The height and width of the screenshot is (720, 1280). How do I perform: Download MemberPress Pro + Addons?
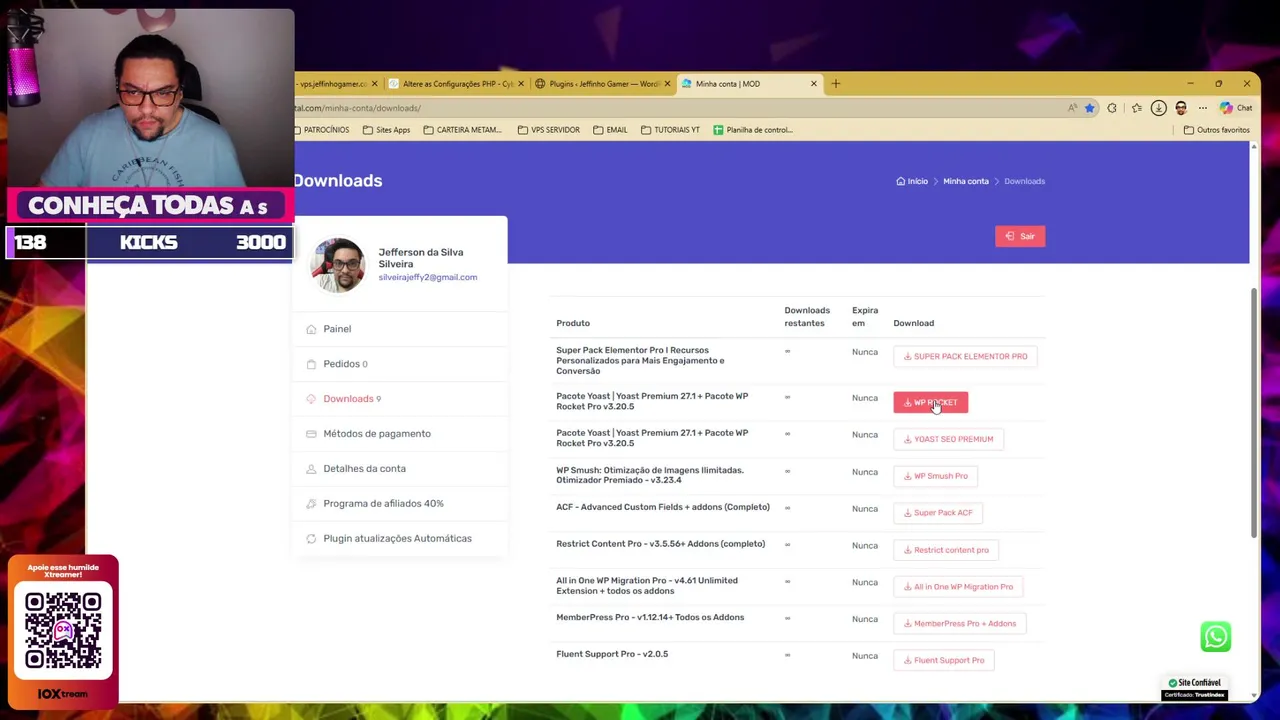(959, 624)
